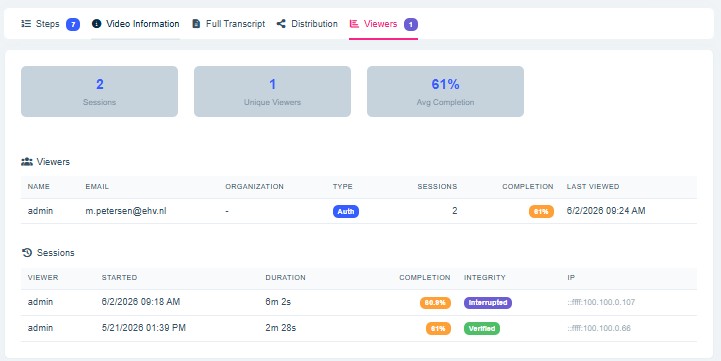Click the Video Information info icon
The image size is (721, 361).
coord(96,24)
